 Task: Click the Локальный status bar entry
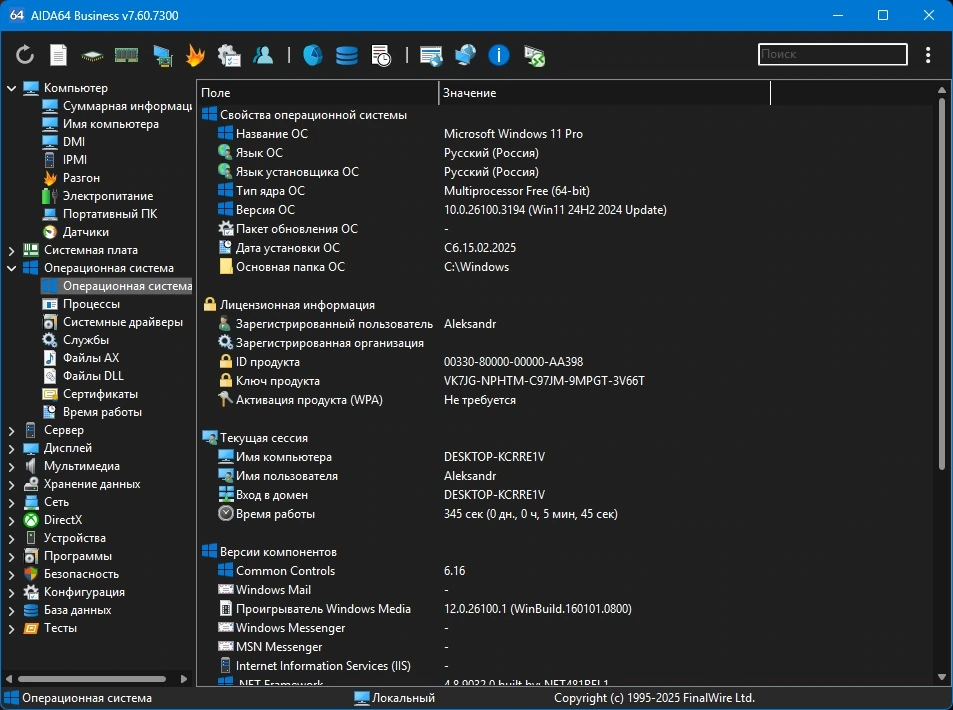point(394,698)
